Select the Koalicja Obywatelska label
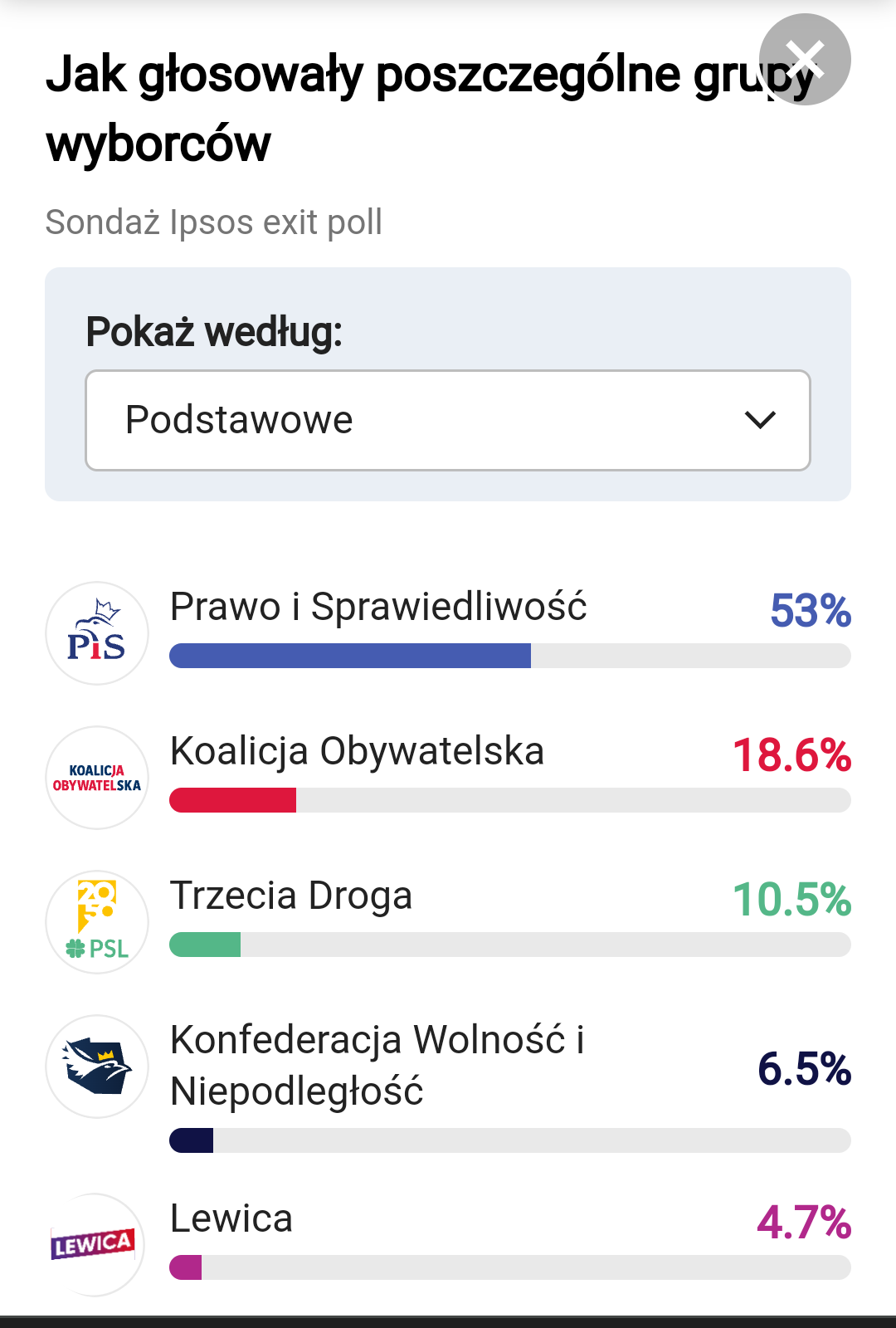The height and width of the screenshot is (1328, 896). [x=358, y=751]
